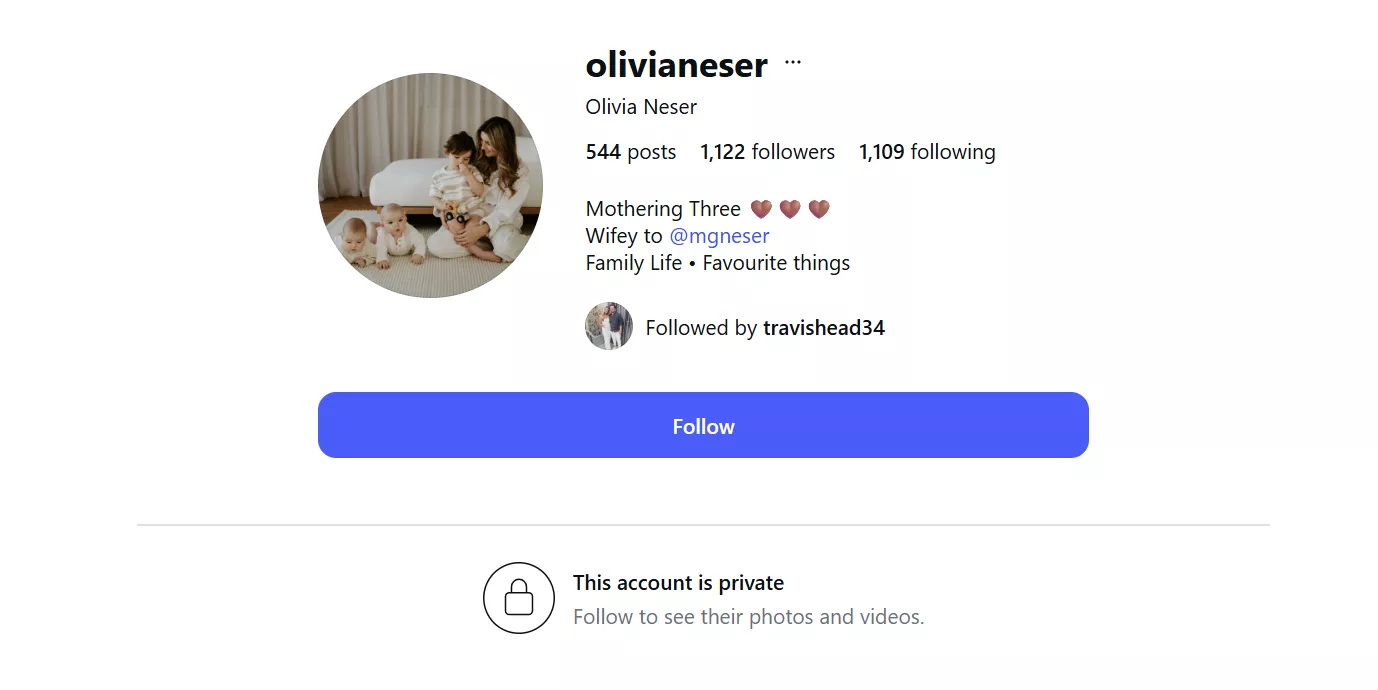Screen dimensions: 1378x690
Task: Open the travishead34 username link
Action: coord(824,328)
